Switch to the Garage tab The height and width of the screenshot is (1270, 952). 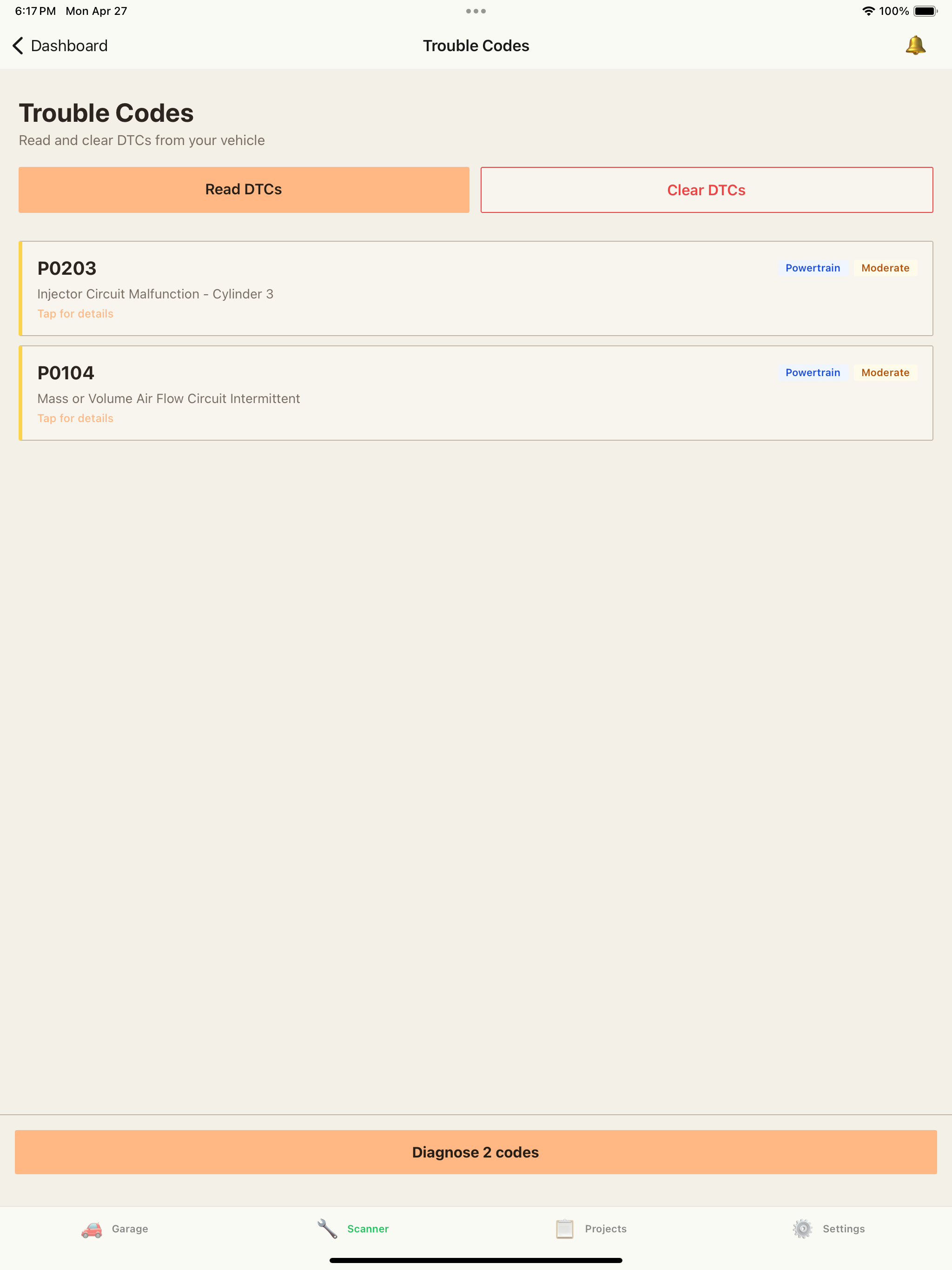(x=115, y=1229)
